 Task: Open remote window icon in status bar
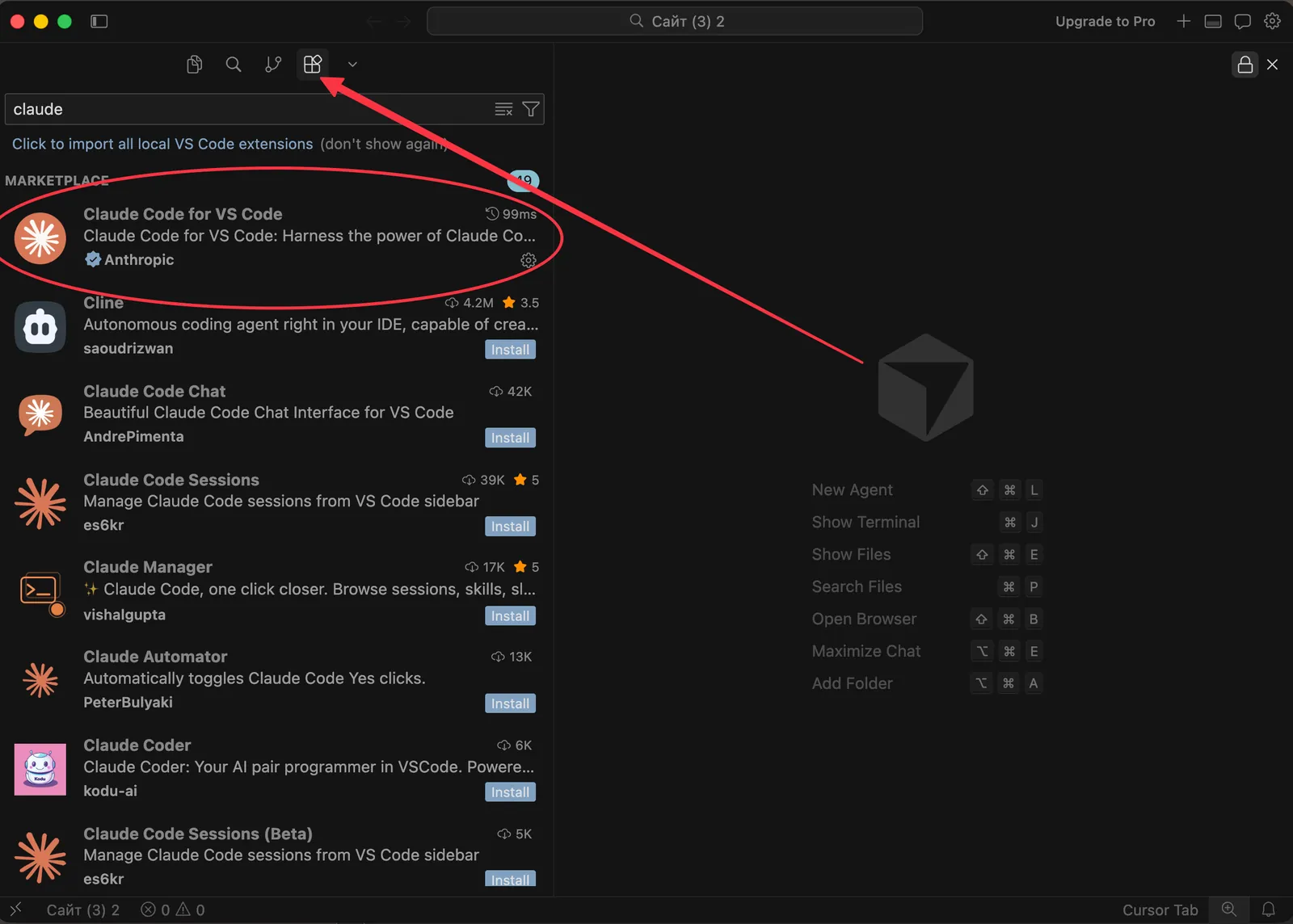pyautogui.click(x=16, y=909)
